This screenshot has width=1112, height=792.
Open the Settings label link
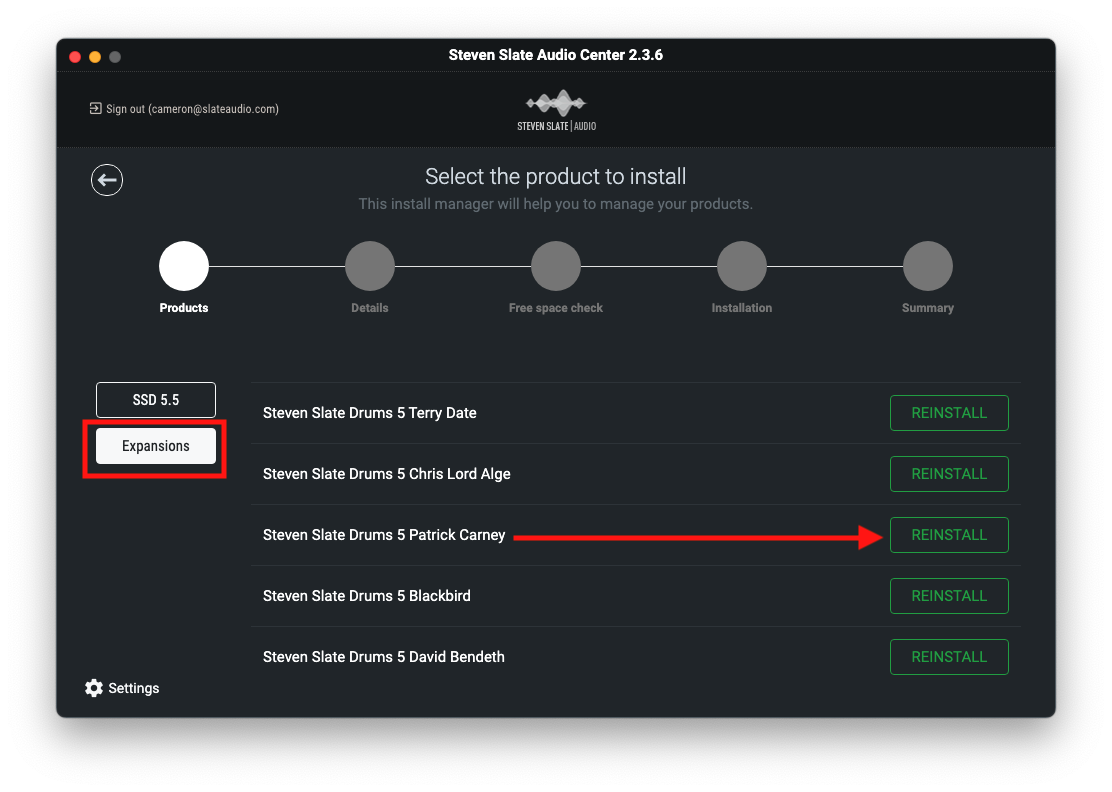point(133,688)
